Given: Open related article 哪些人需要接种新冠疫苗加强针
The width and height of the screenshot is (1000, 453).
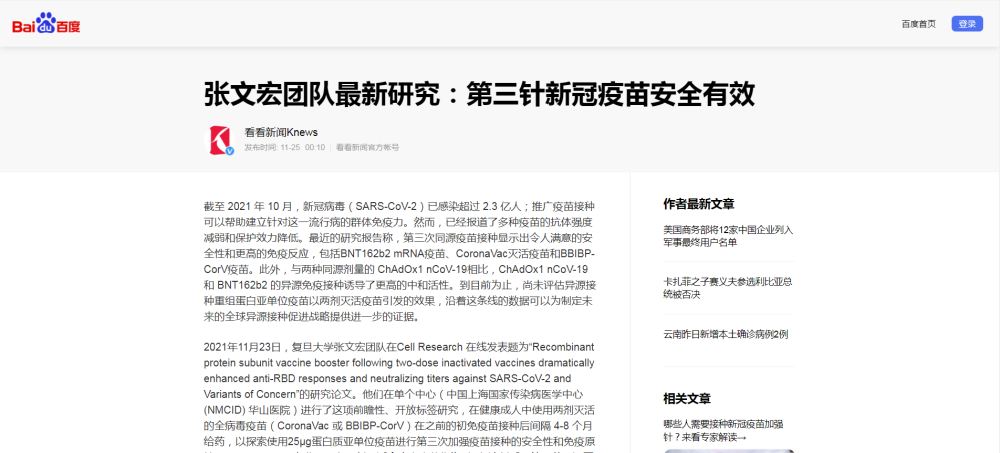Looking at the screenshot, I should [x=724, y=430].
